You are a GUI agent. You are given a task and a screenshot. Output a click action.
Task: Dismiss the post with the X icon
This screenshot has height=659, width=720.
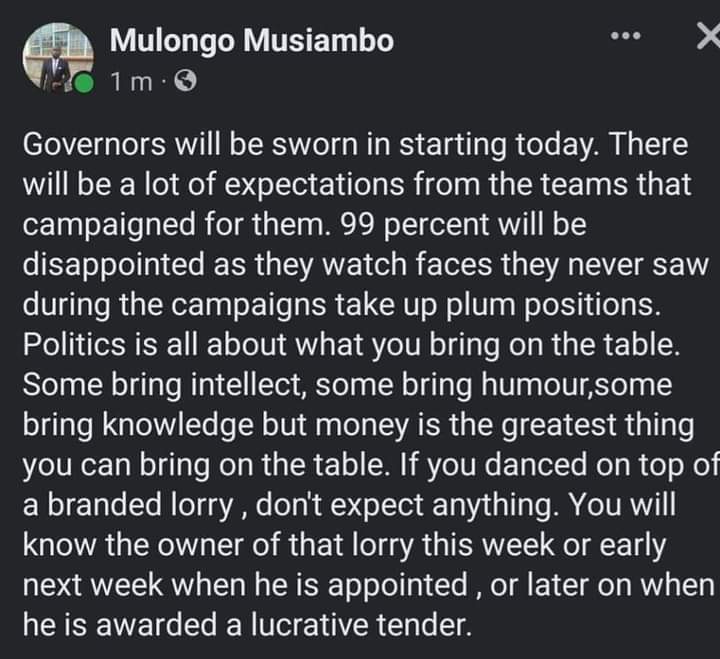[x=709, y=36]
